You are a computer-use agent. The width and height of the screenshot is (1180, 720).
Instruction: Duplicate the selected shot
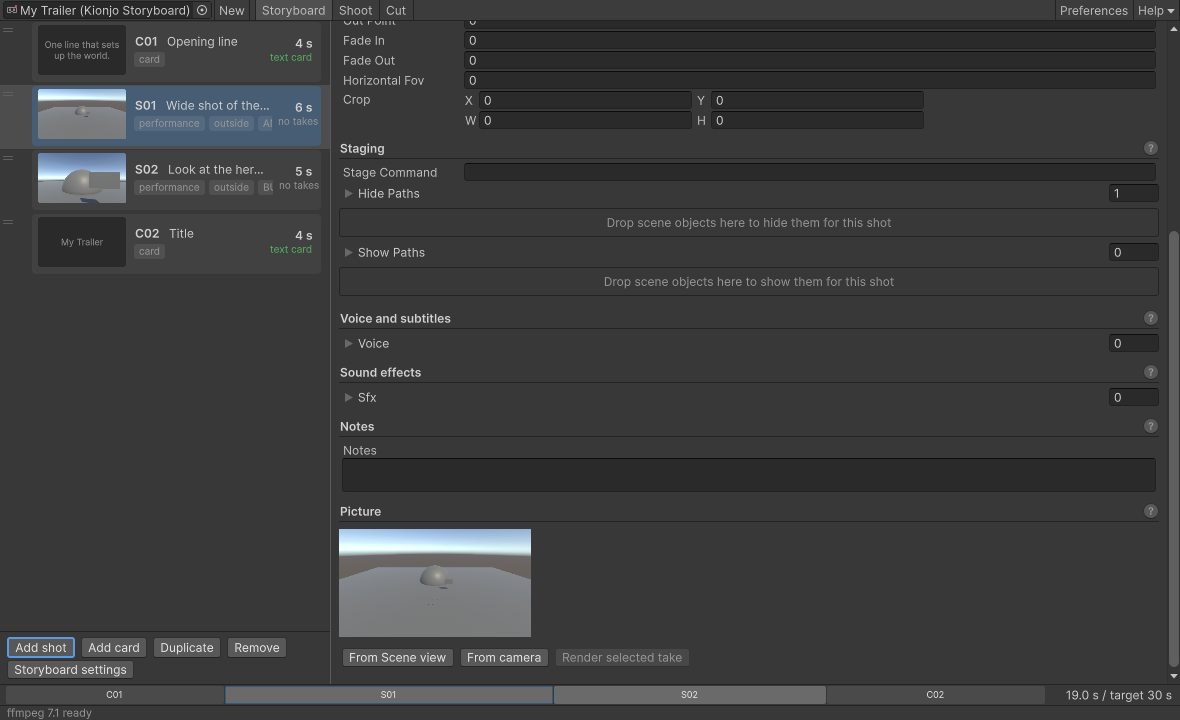coord(187,648)
